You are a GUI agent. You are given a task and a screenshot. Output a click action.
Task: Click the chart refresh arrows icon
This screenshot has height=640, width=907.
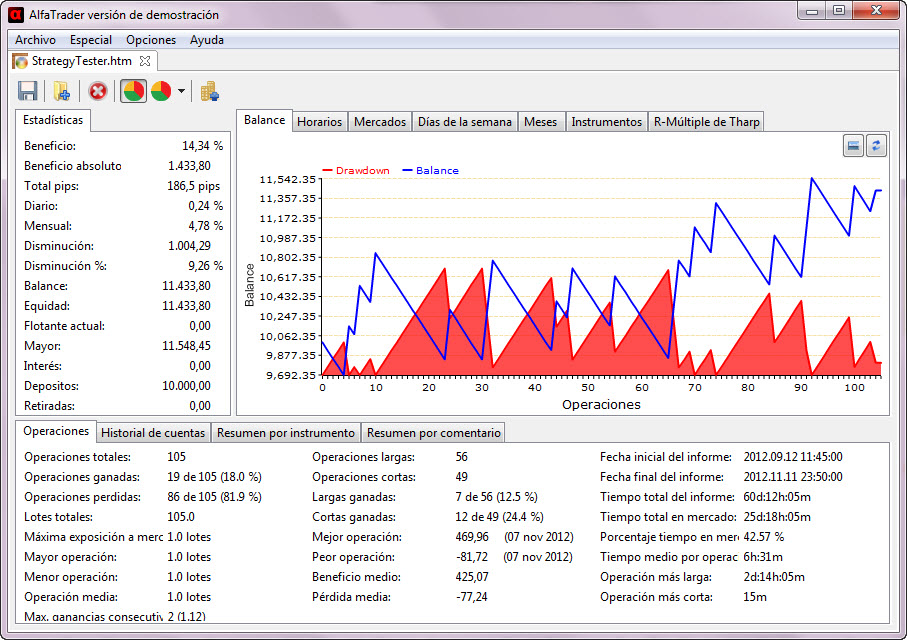click(876, 146)
